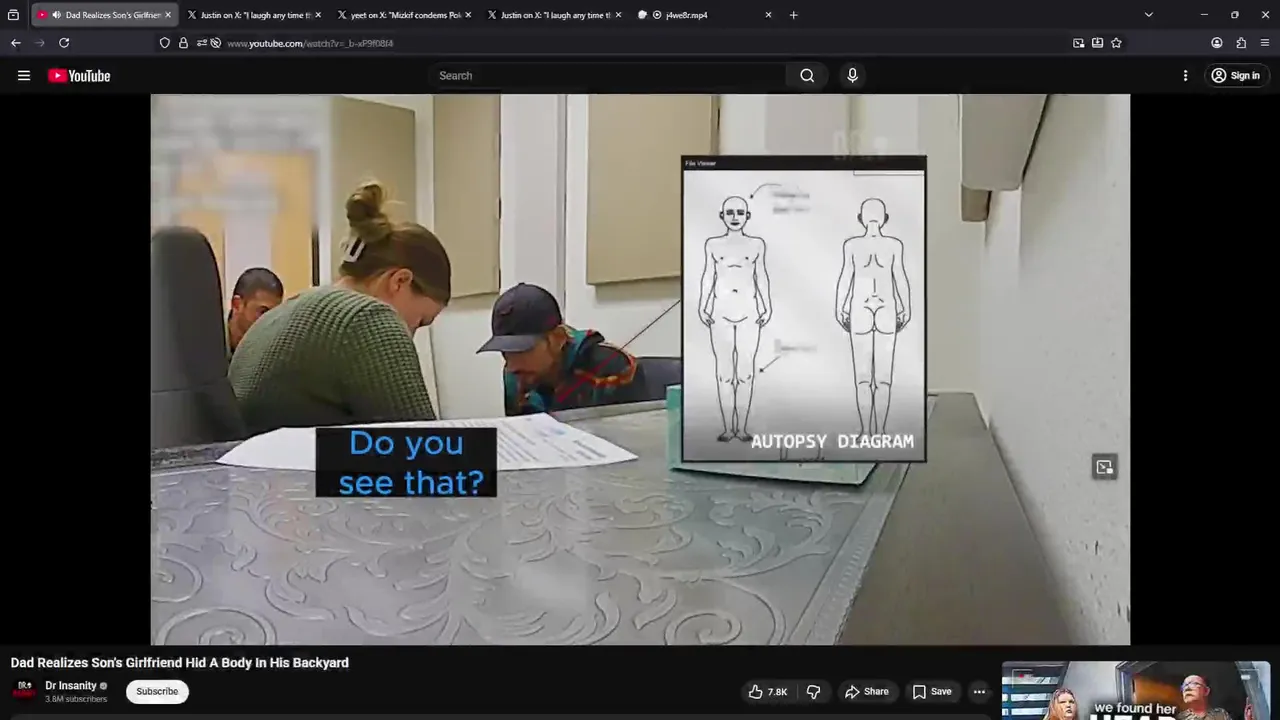Like the video with 7.8K likes

[x=768, y=692]
